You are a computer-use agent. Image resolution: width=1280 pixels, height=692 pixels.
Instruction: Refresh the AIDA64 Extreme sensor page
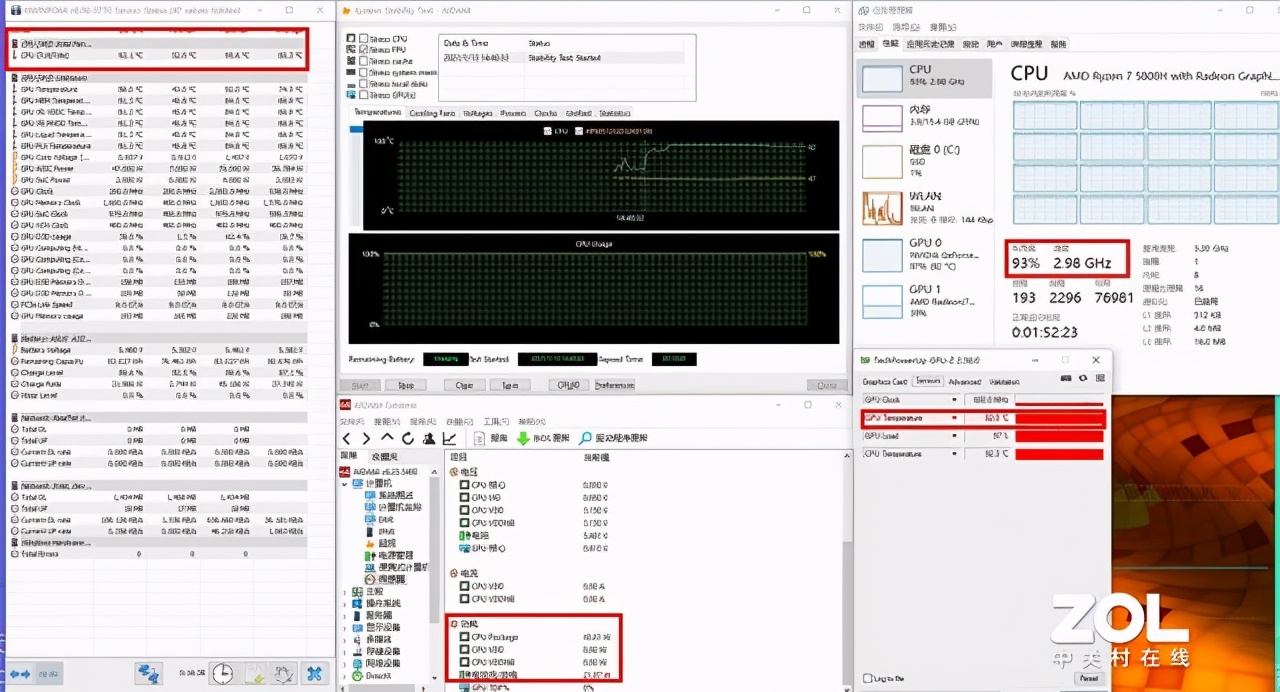pos(408,438)
